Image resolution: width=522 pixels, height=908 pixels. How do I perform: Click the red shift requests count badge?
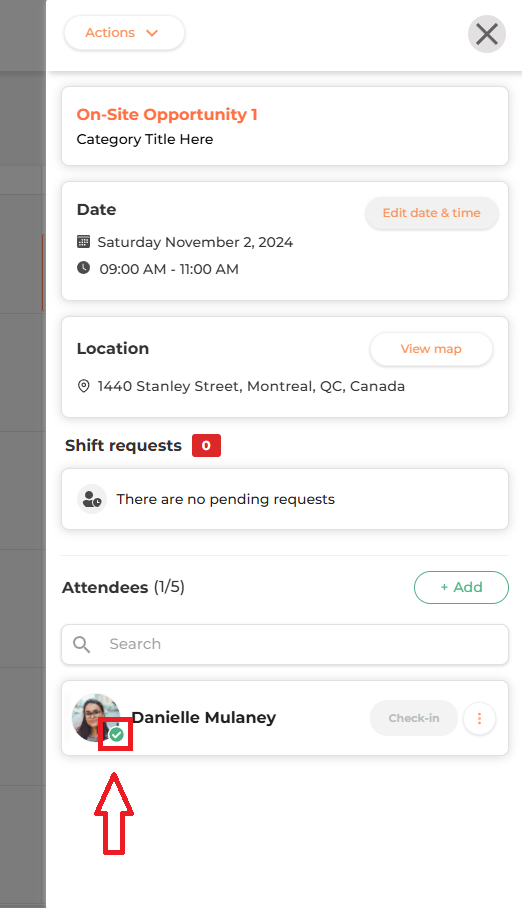206,445
